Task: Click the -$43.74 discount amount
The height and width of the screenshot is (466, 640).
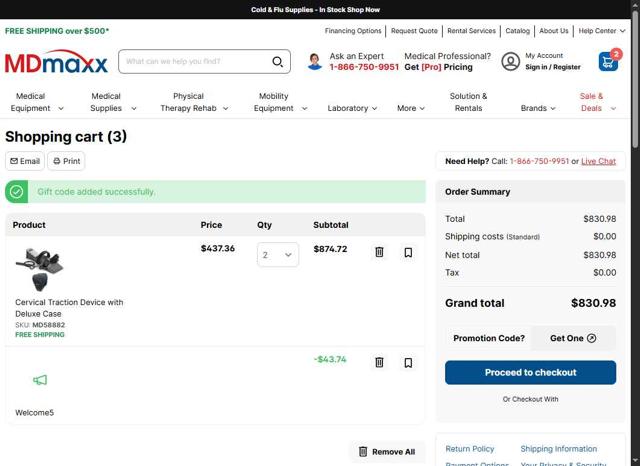Action: (x=330, y=359)
